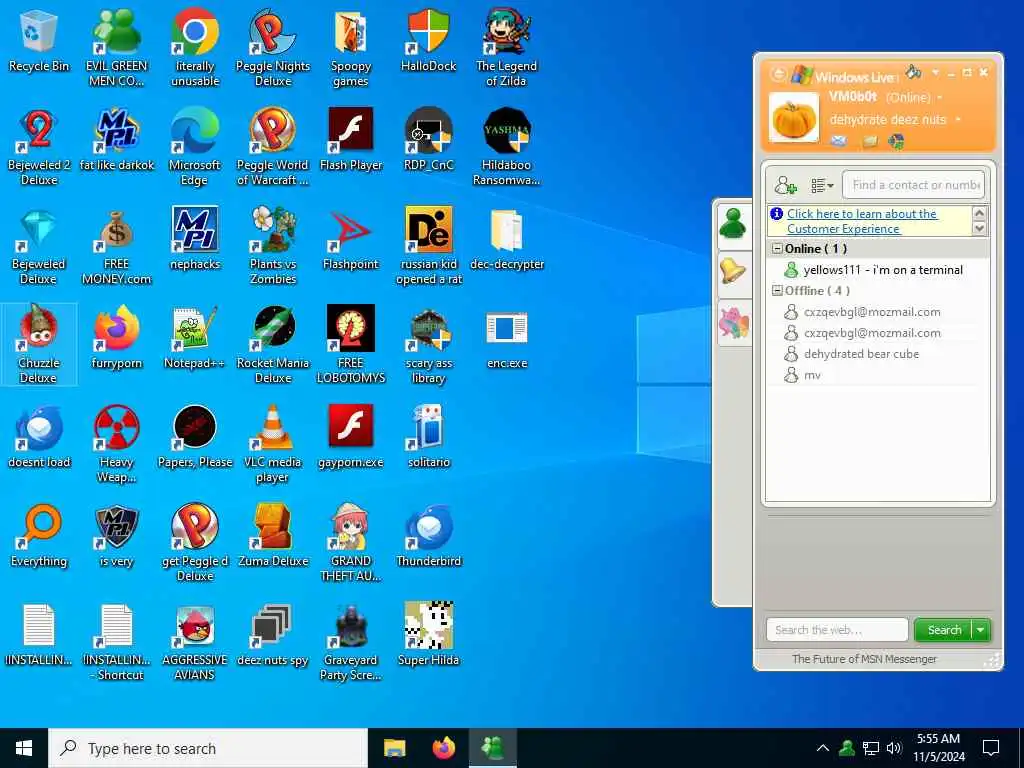Open the Windows Start menu

pyautogui.click(x=24, y=748)
